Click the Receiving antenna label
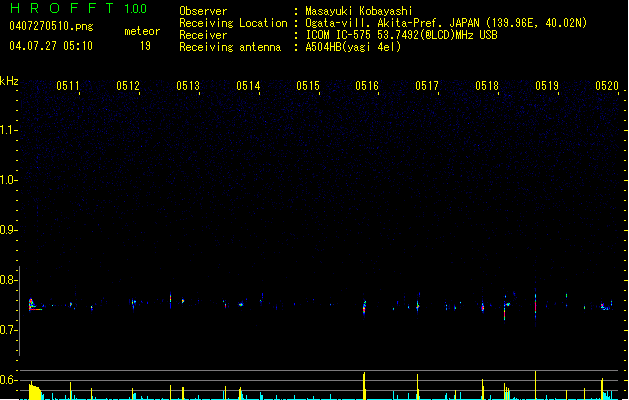The image size is (629, 400). [x=230, y=47]
